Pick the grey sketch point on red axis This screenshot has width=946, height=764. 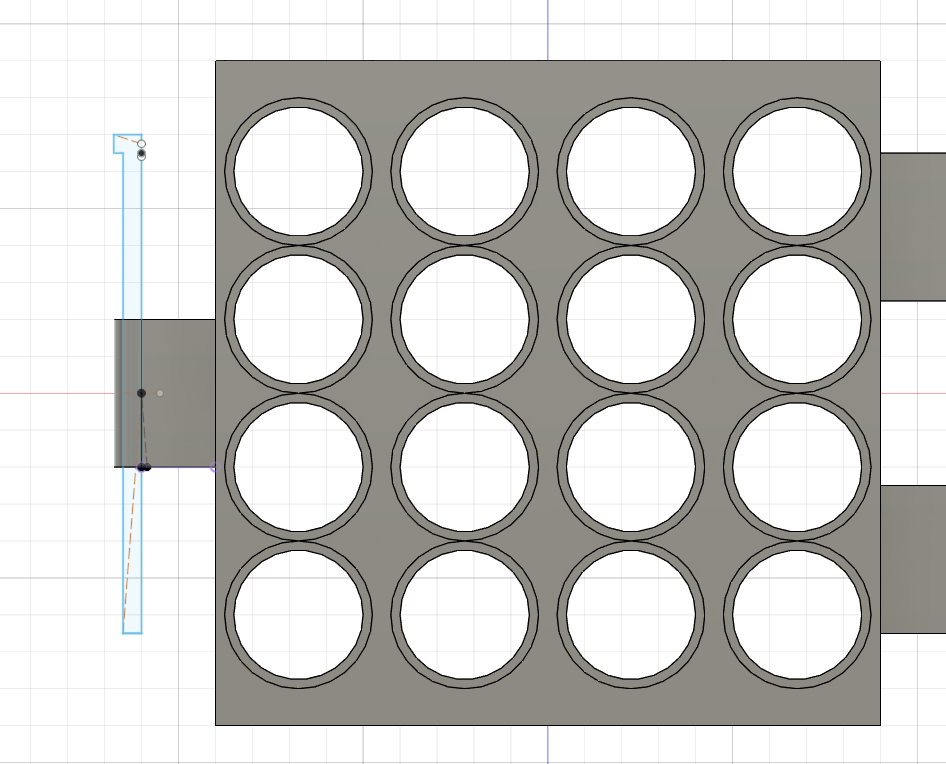160,393
